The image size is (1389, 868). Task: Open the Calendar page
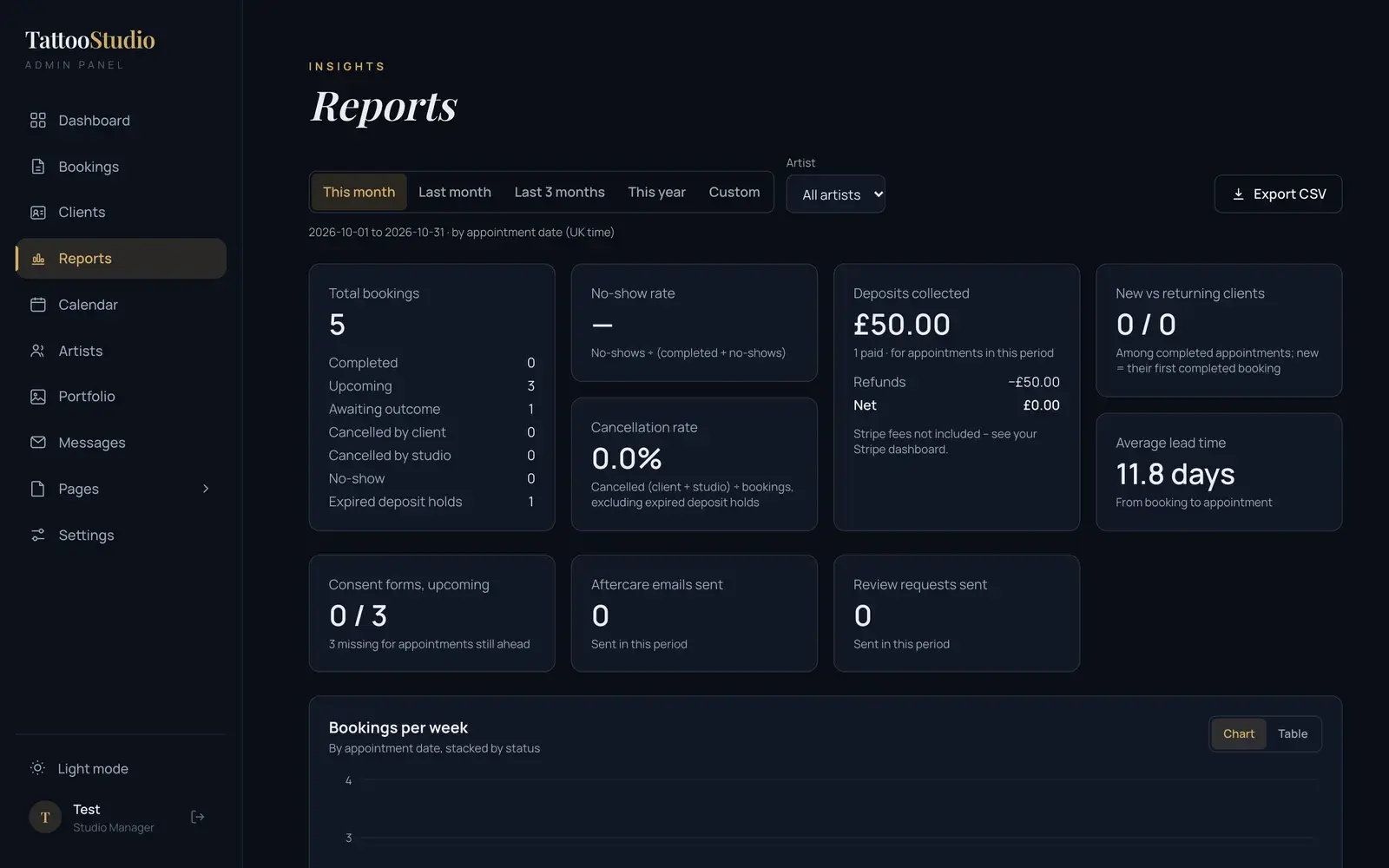point(121,305)
